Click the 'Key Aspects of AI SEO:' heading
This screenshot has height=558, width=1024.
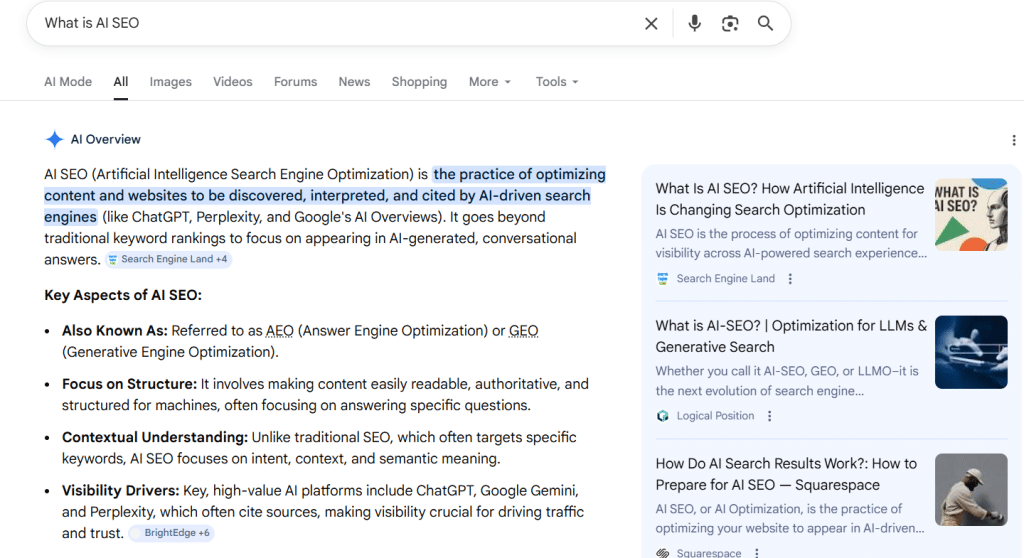point(123,295)
